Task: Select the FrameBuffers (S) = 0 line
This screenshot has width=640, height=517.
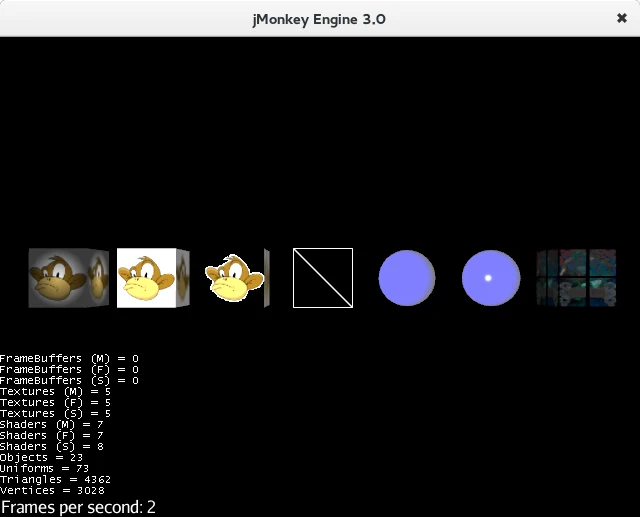Action: tap(69, 381)
